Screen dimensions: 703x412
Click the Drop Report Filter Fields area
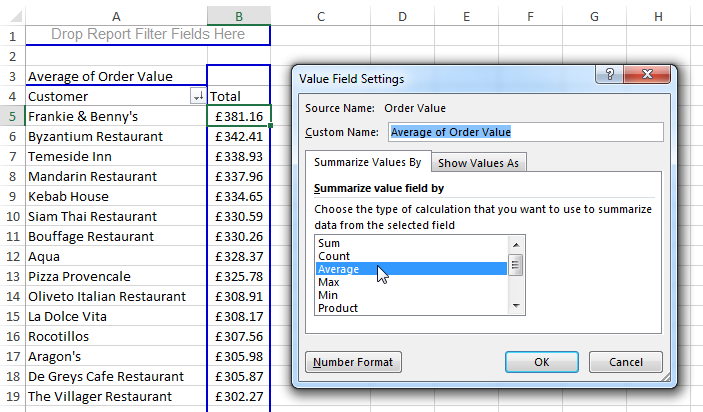[x=148, y=35]
